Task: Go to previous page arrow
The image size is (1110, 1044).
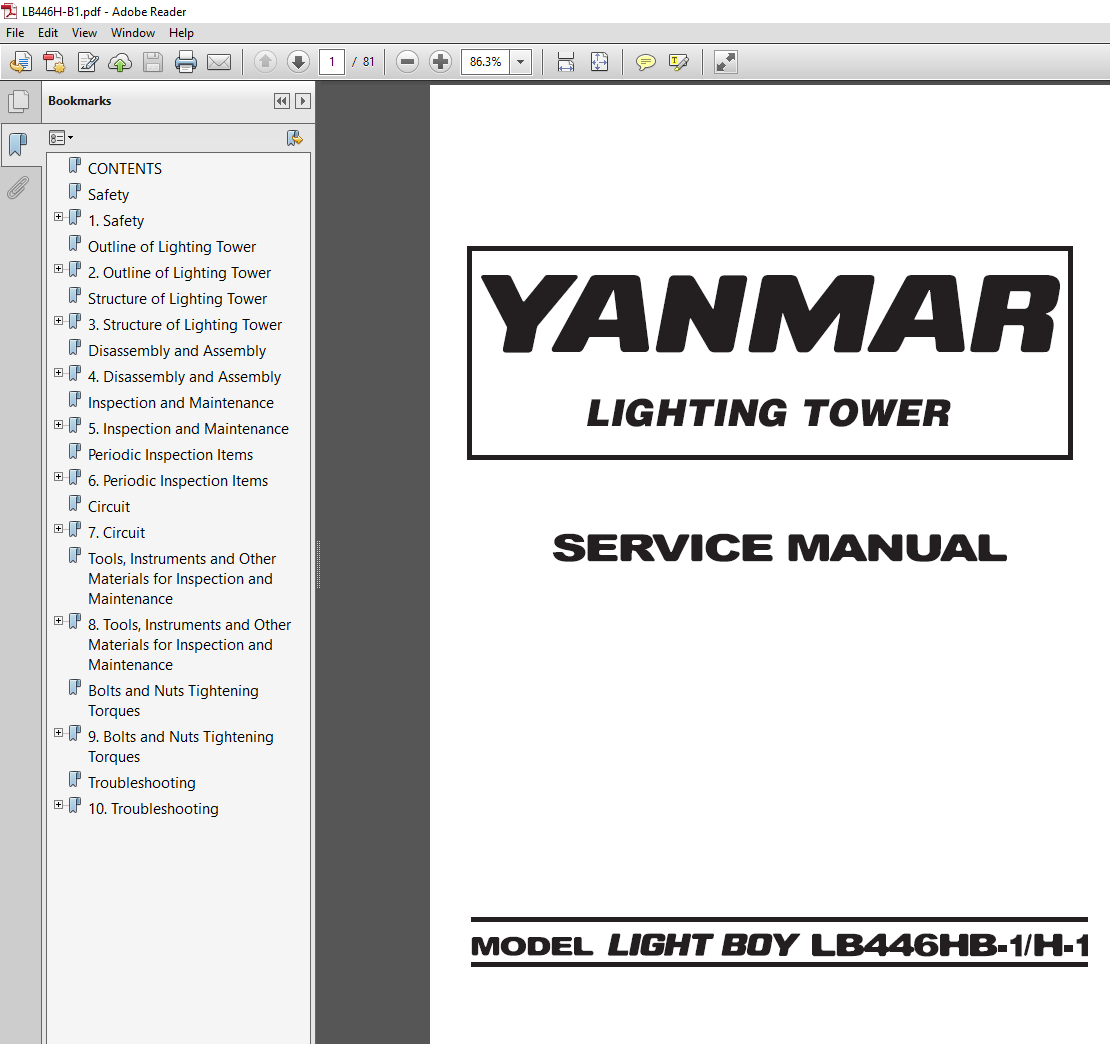Action: [265, 62]
